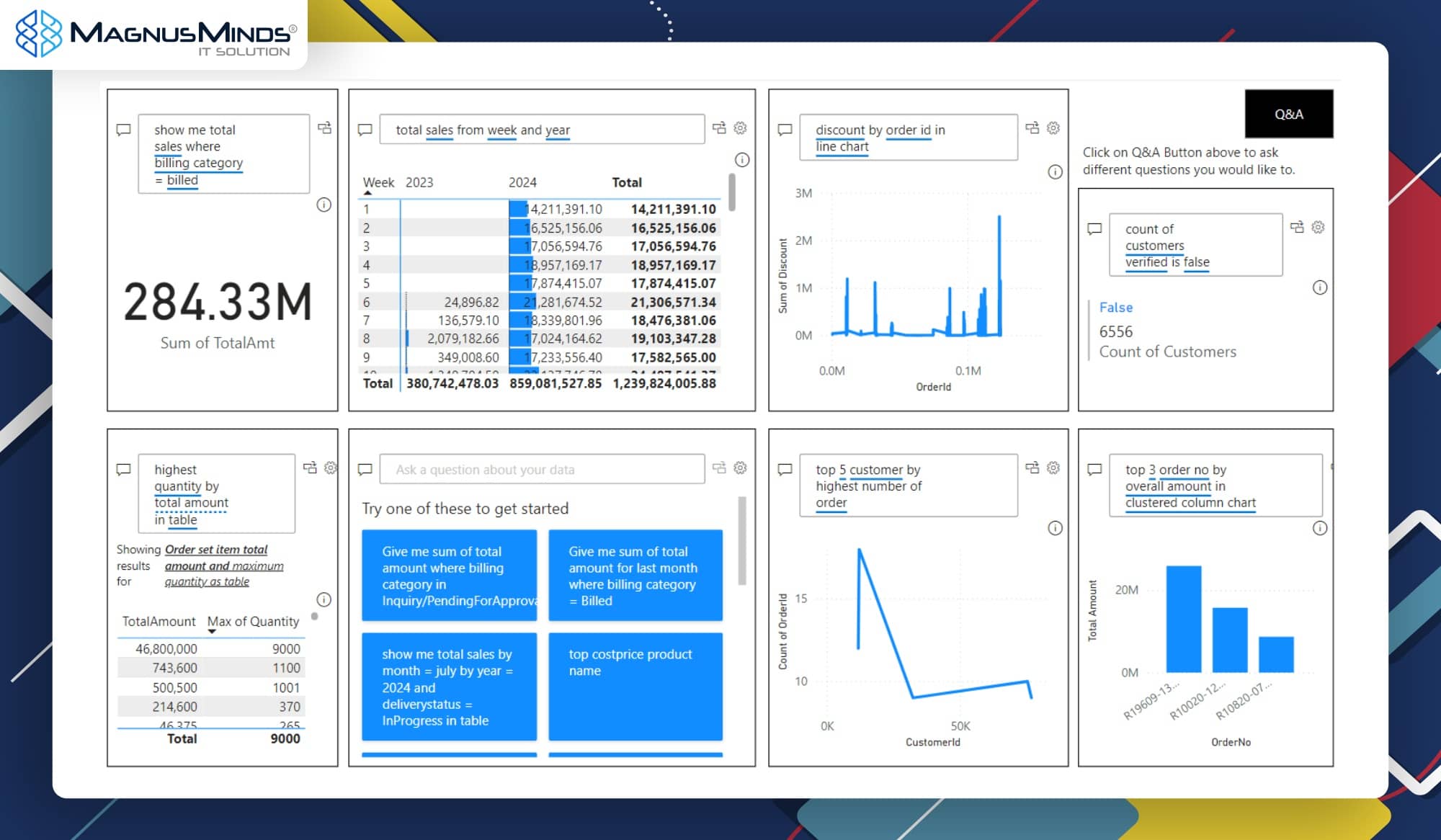Click scrollbar of the total sales table
1441x840 pixels.
click(732, 192)
